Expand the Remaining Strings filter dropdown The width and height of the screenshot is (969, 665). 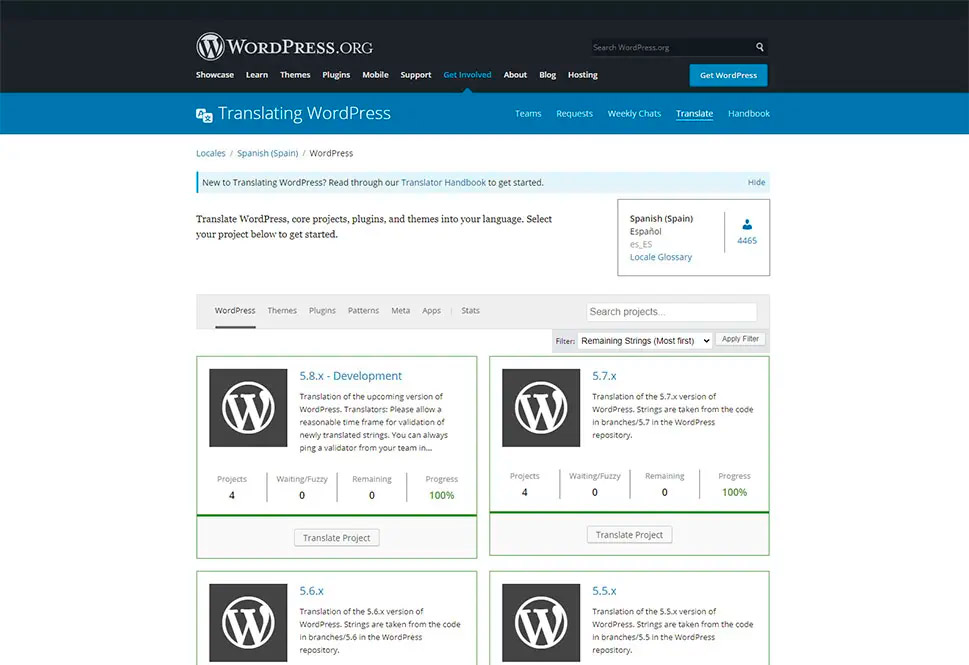tap(645, 340)
